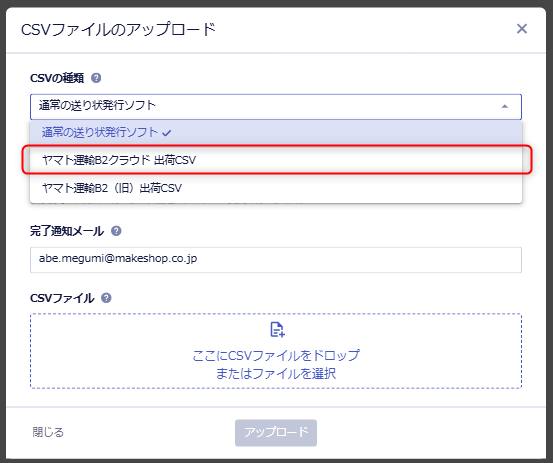Collapse the CSV type dropdown arrow

(x=505, y=106)
